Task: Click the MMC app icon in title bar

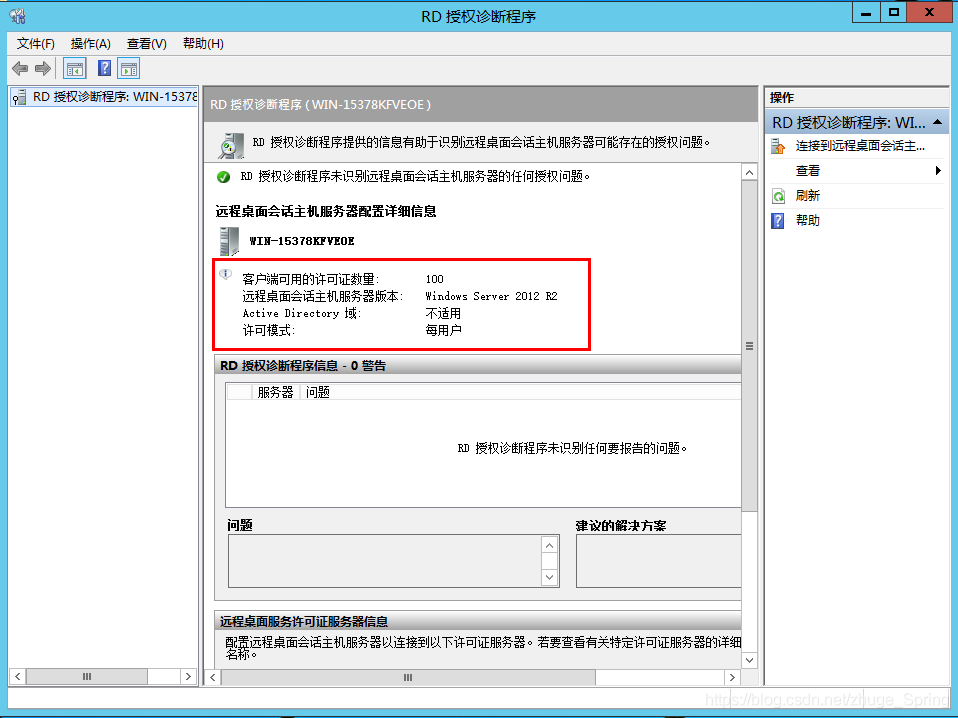Action: pyautogui.click(x=18, y=15)
